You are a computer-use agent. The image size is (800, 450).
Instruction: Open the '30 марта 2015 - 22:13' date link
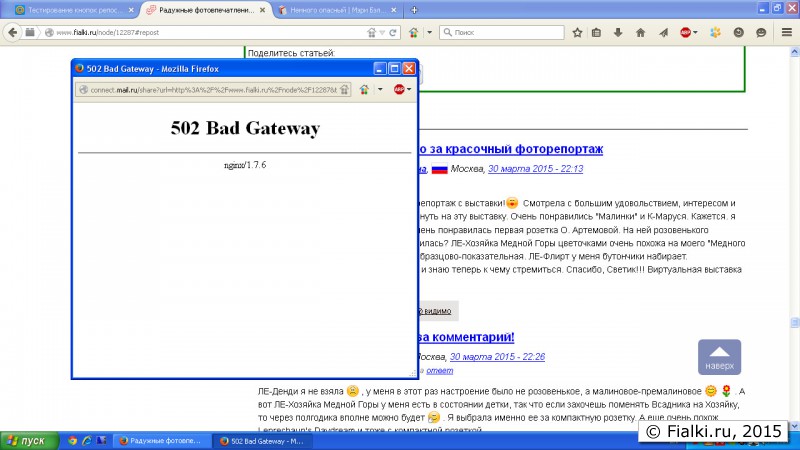(x=535, y=169)
